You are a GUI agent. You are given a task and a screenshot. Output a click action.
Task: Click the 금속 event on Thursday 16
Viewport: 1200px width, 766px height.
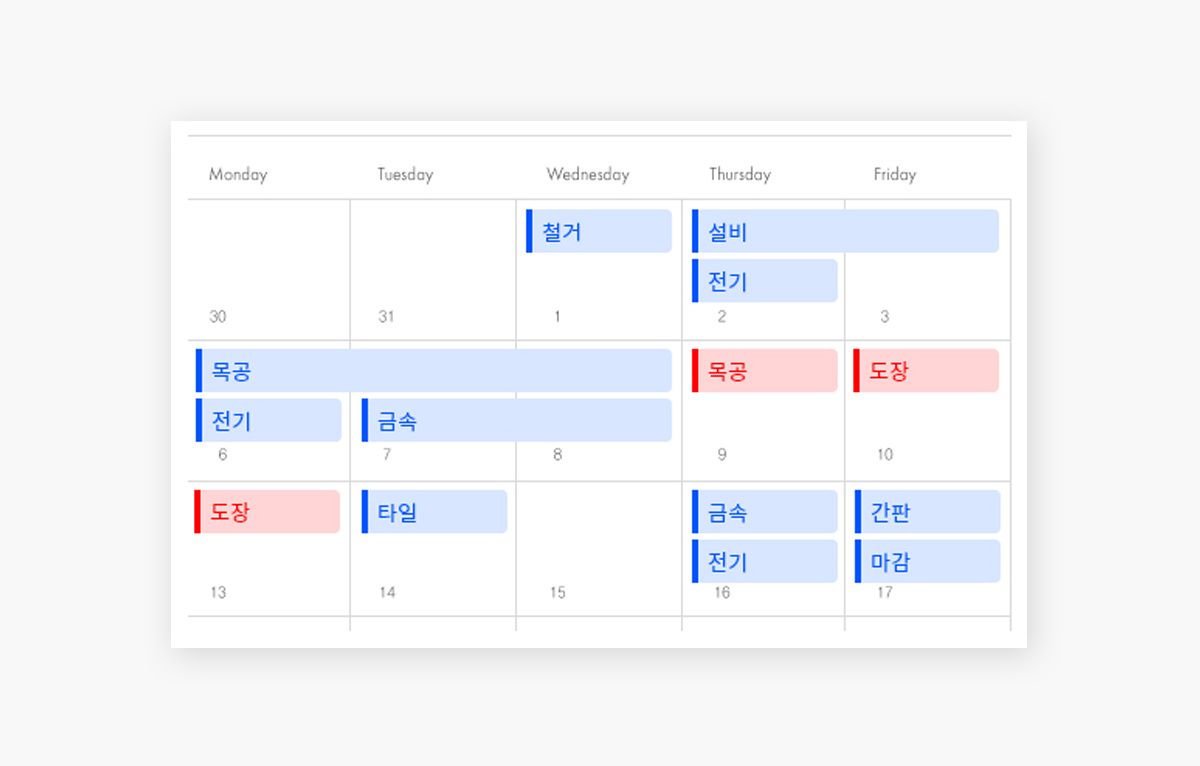tap(765, 512)
